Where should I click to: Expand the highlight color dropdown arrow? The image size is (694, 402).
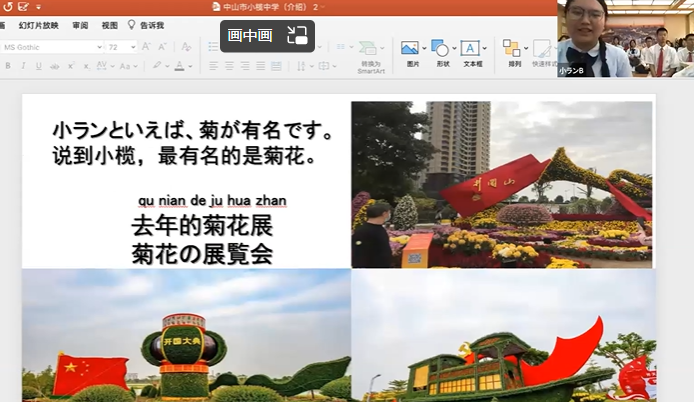167,66
